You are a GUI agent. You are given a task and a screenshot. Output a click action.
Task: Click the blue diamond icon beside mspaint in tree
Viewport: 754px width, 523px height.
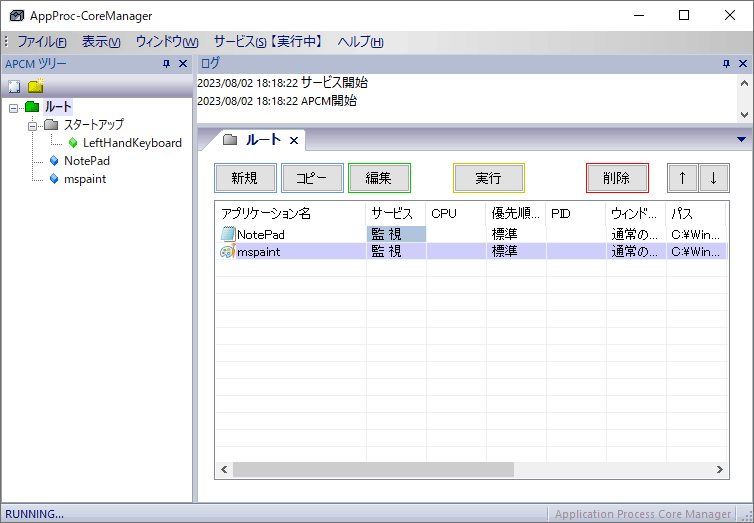(x=54, y=179)
